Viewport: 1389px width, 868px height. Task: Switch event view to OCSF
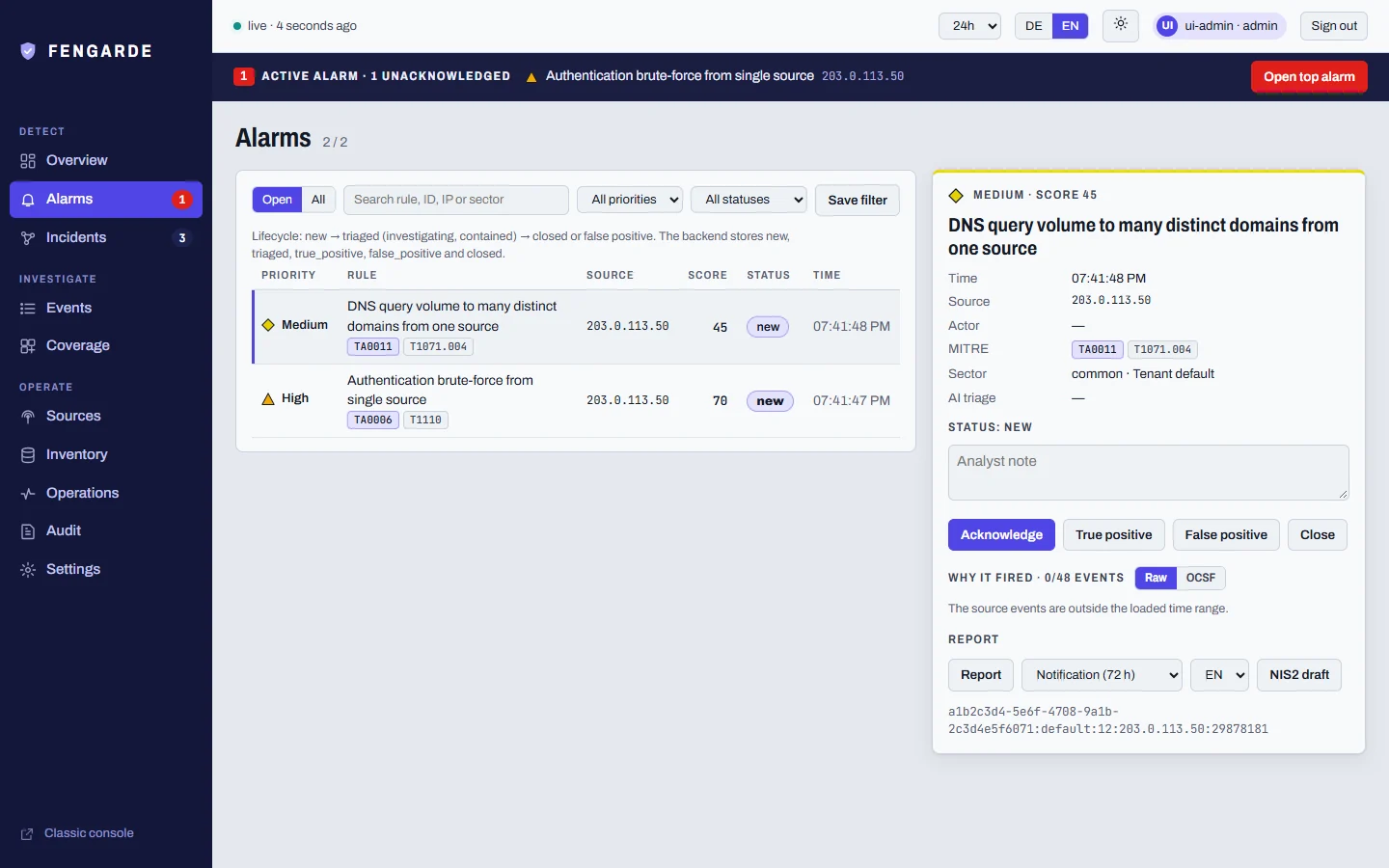coord(1201,578)
